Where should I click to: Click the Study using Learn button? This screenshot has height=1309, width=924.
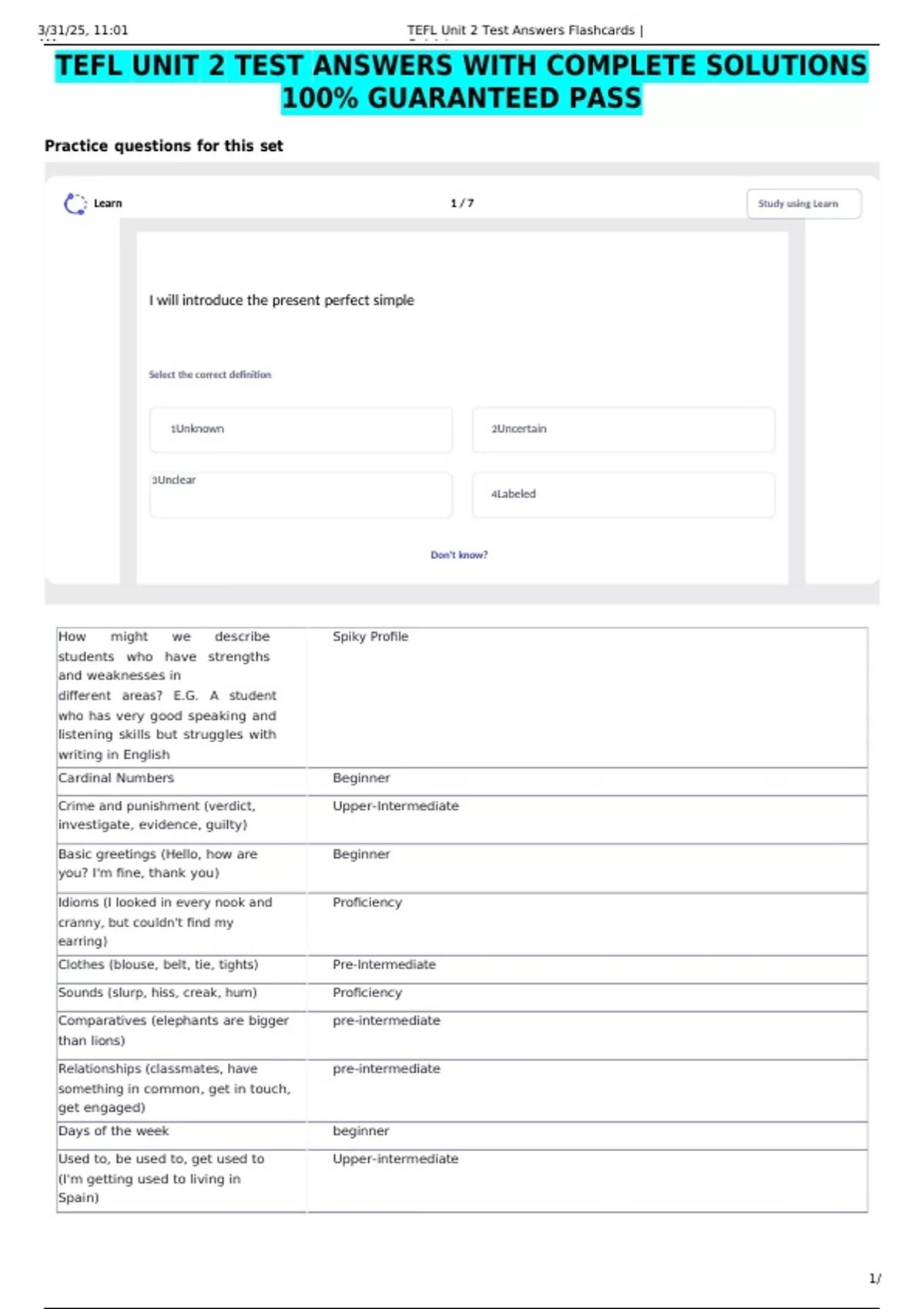804,204
